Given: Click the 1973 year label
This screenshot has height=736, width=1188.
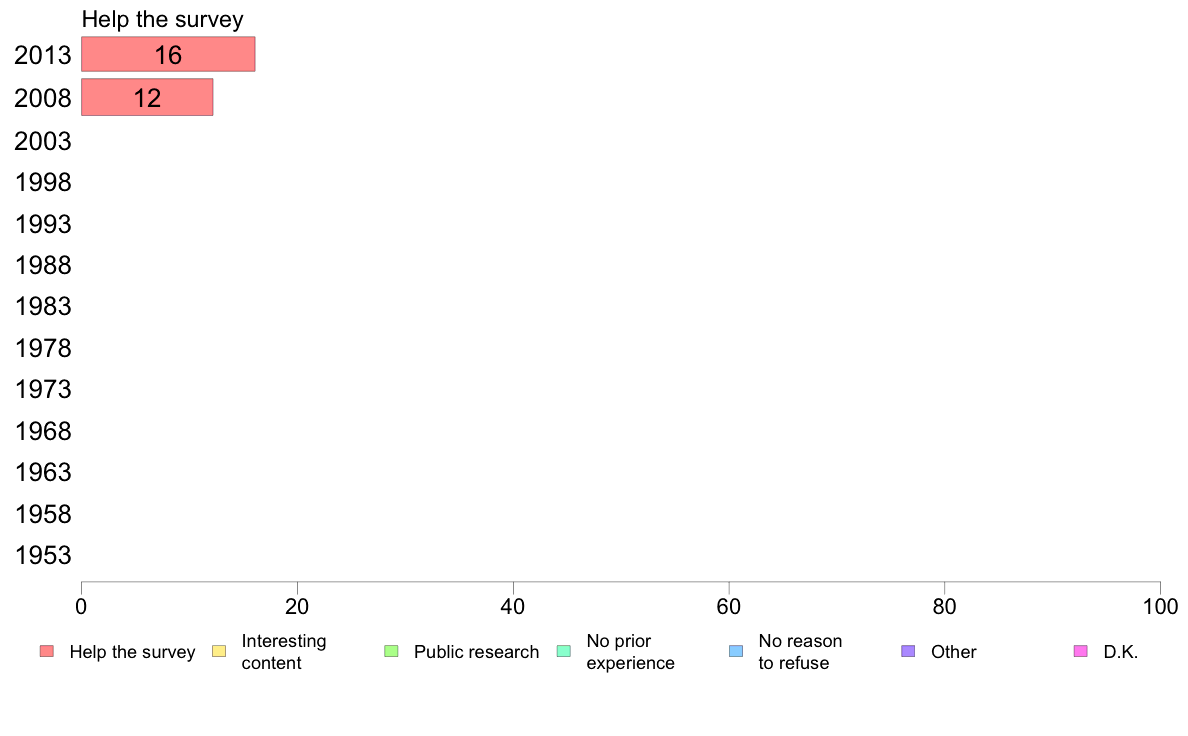Looking at the screenshot, I should tap(43, 390).
